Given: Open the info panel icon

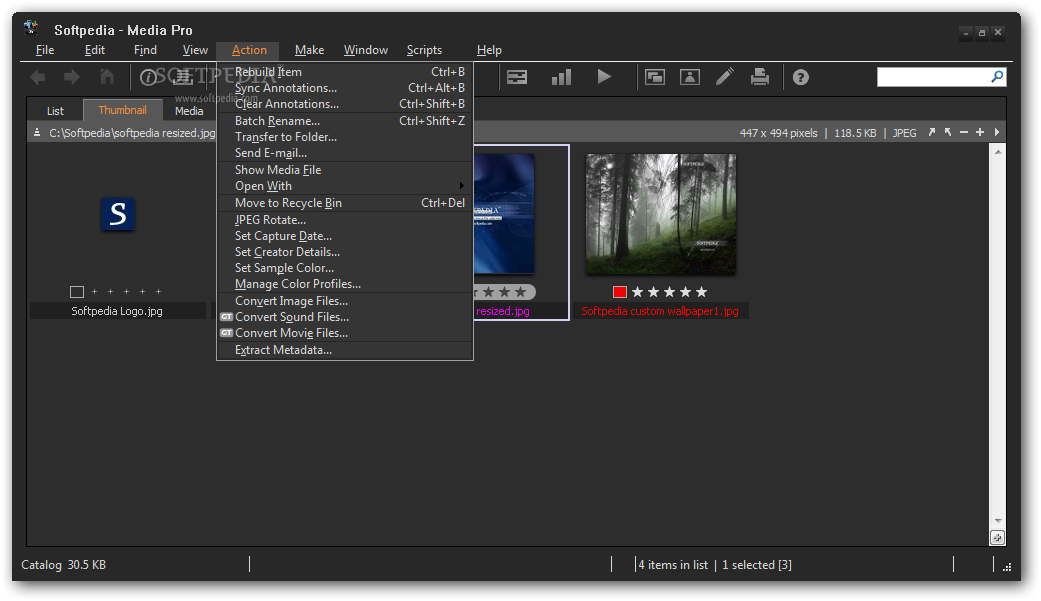Looking at the screenshot, I should click(x=147, y=78).
